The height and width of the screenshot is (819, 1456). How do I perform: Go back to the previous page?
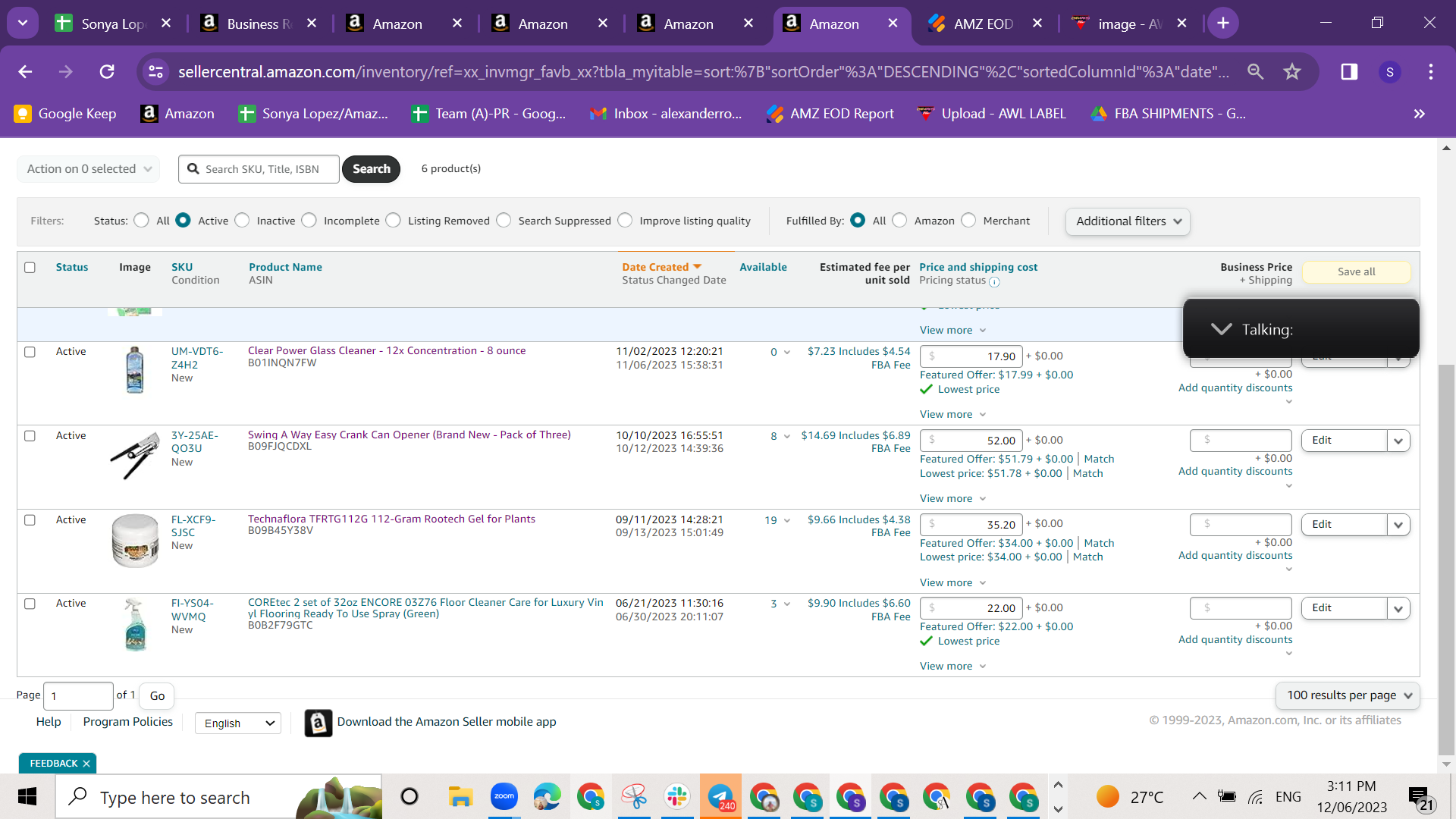pos(25,71)
